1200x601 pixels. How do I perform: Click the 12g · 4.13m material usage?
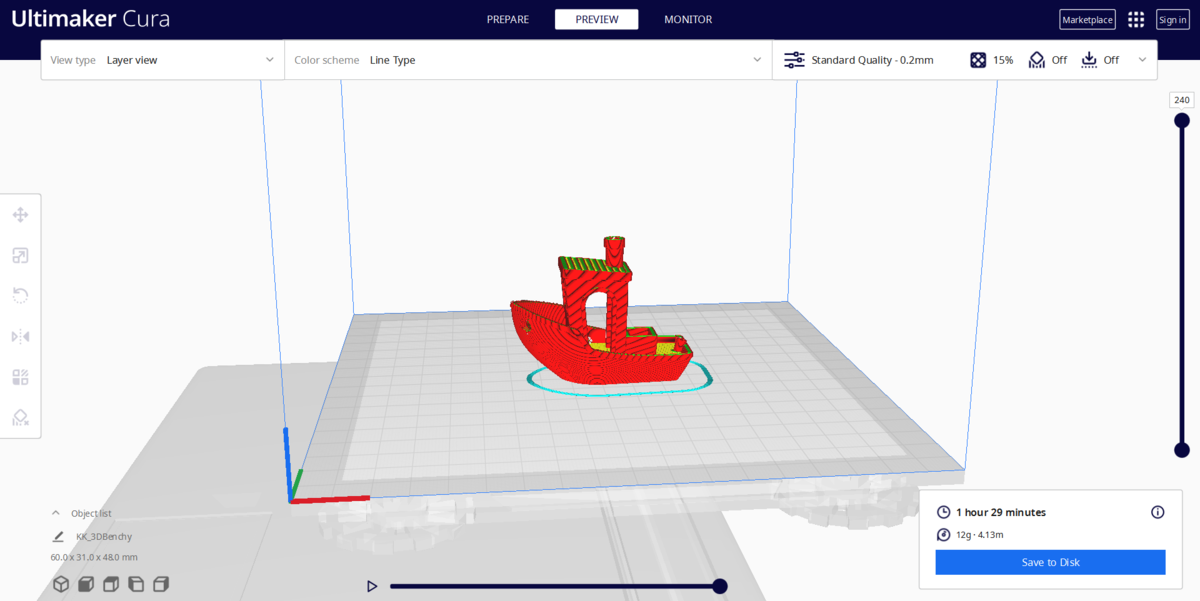(980, 535)
